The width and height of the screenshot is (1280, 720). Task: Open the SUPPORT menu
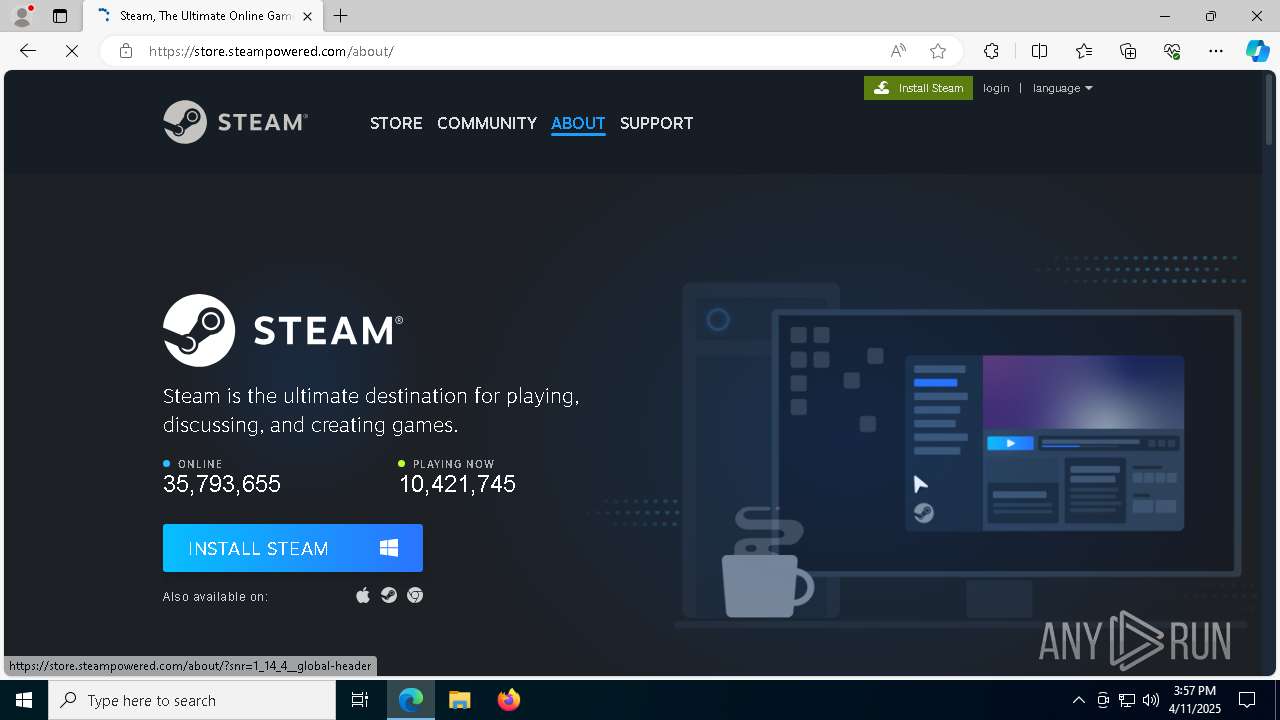656,123
